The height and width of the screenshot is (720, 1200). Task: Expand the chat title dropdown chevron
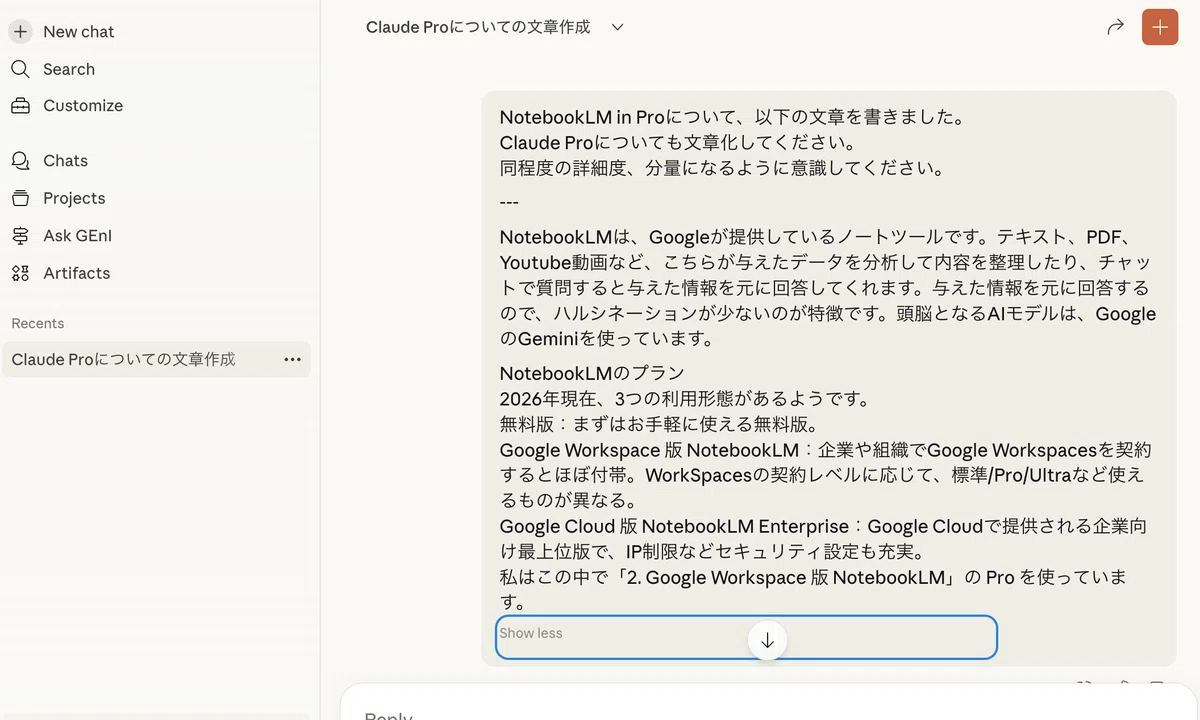pos(617,27)
